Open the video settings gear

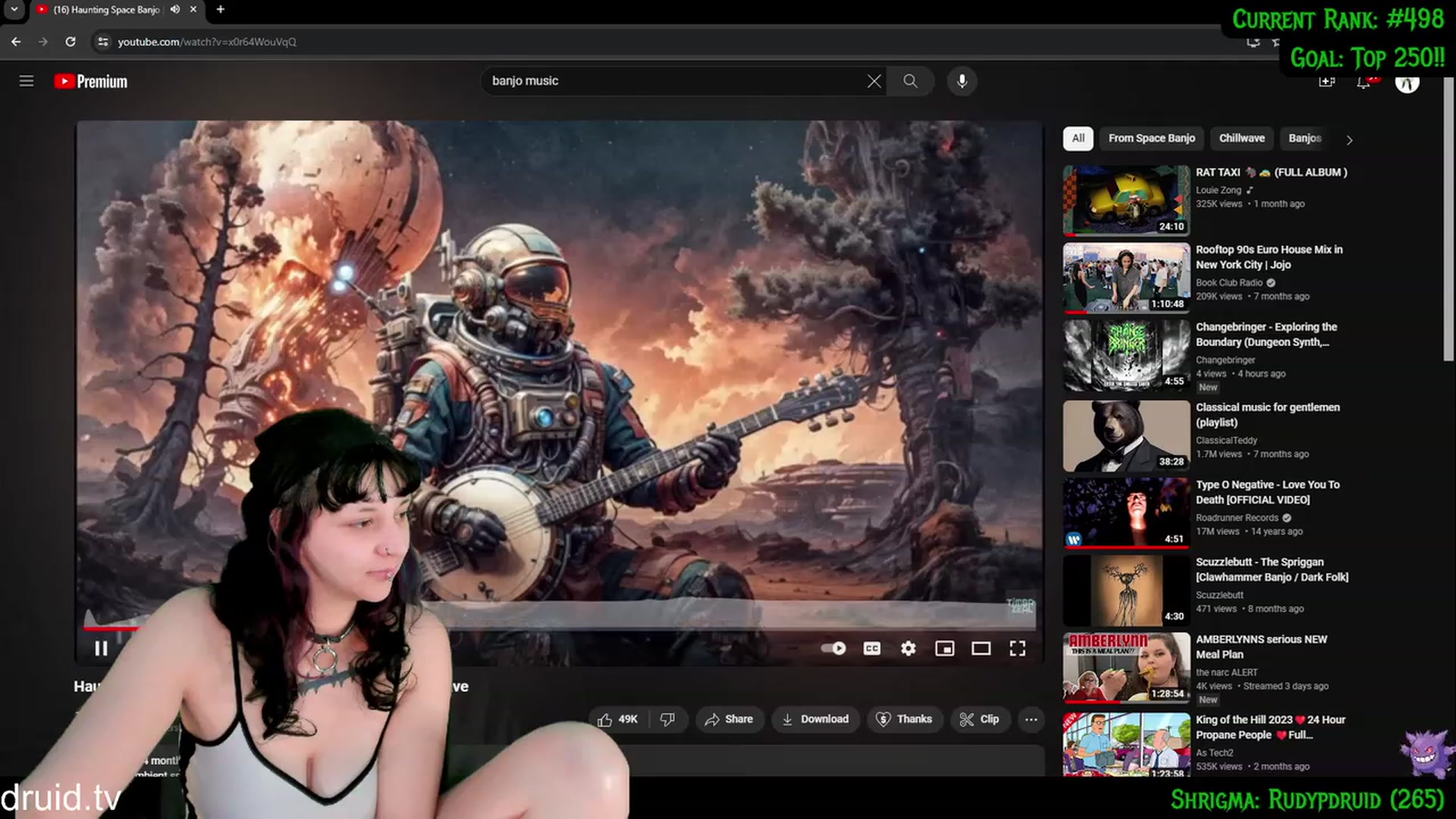(908, 648)
